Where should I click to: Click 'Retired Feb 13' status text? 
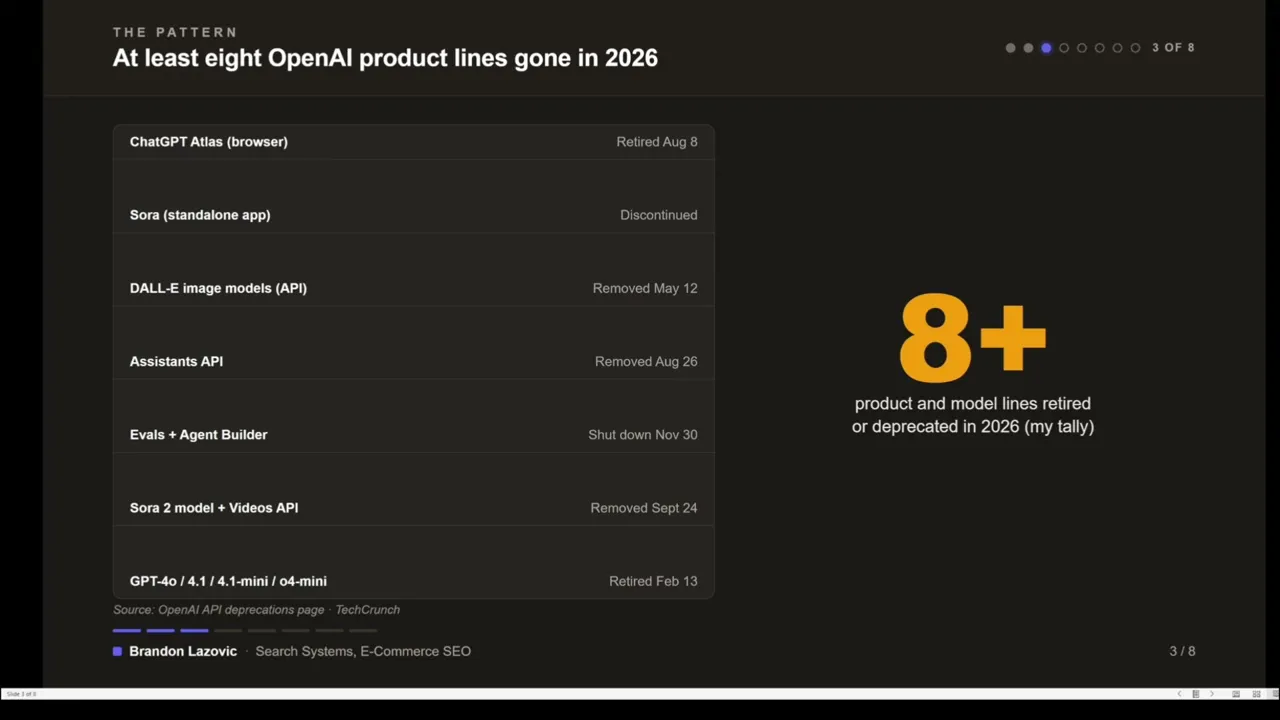tap(653, 581)
